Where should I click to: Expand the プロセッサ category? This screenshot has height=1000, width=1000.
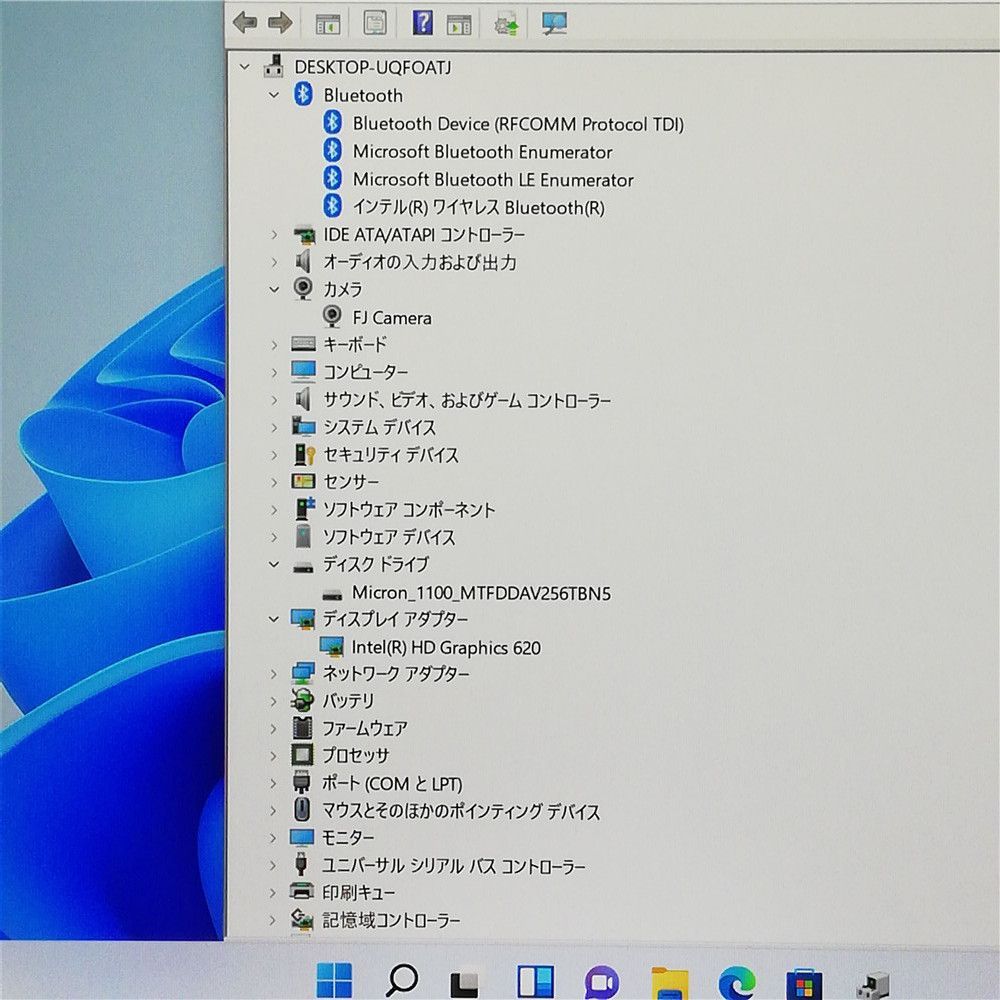pos(275,756)
